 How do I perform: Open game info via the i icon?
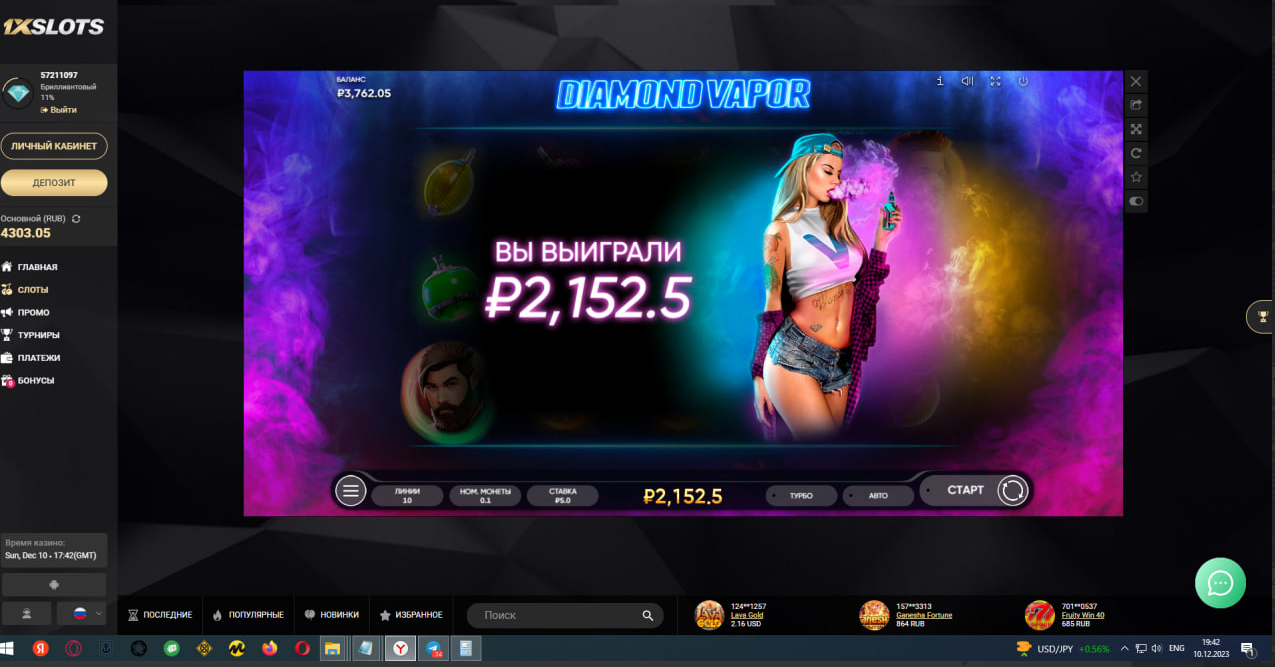[x=938, y=81]
